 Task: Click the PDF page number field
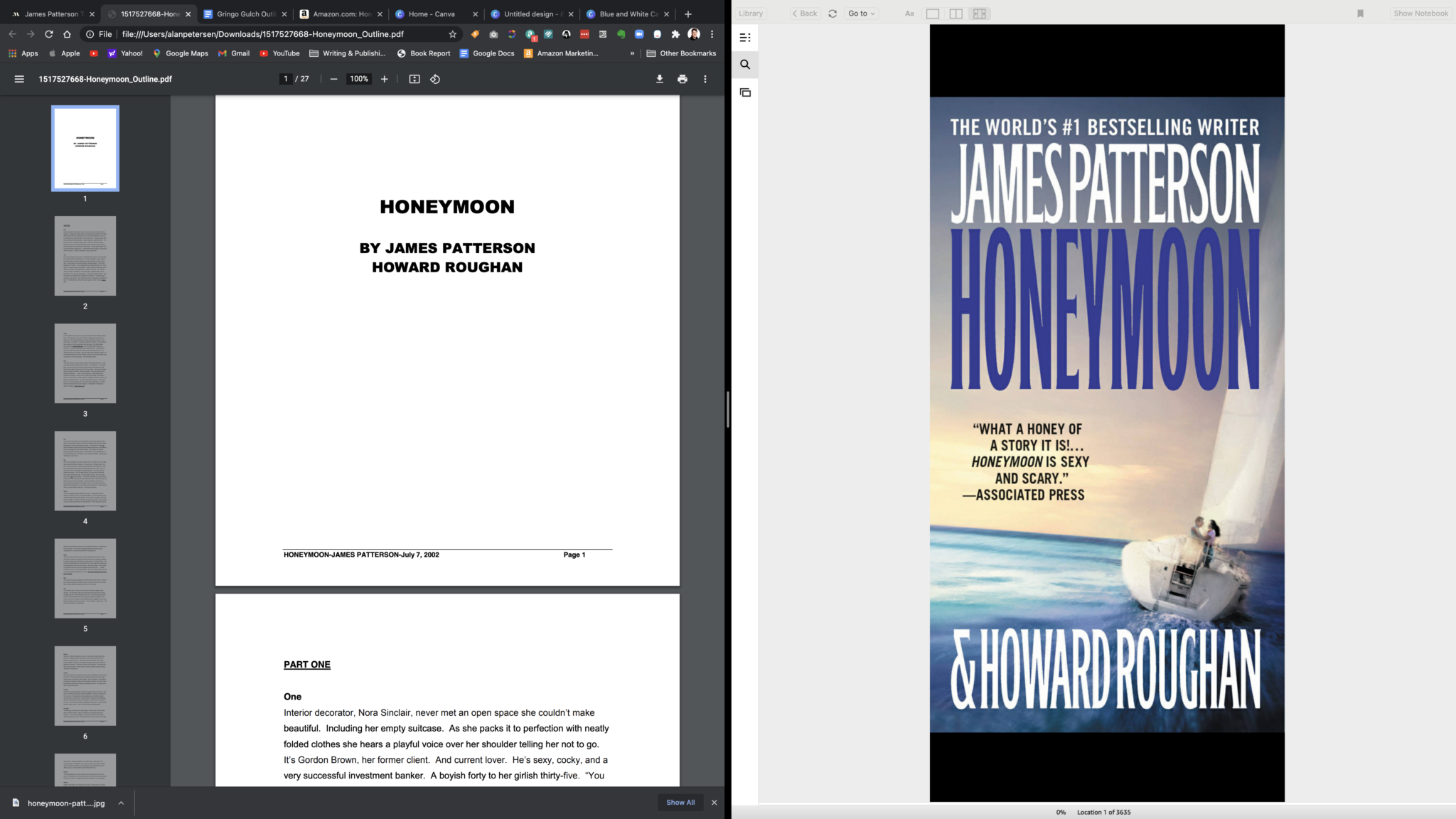tap(286, 79)
